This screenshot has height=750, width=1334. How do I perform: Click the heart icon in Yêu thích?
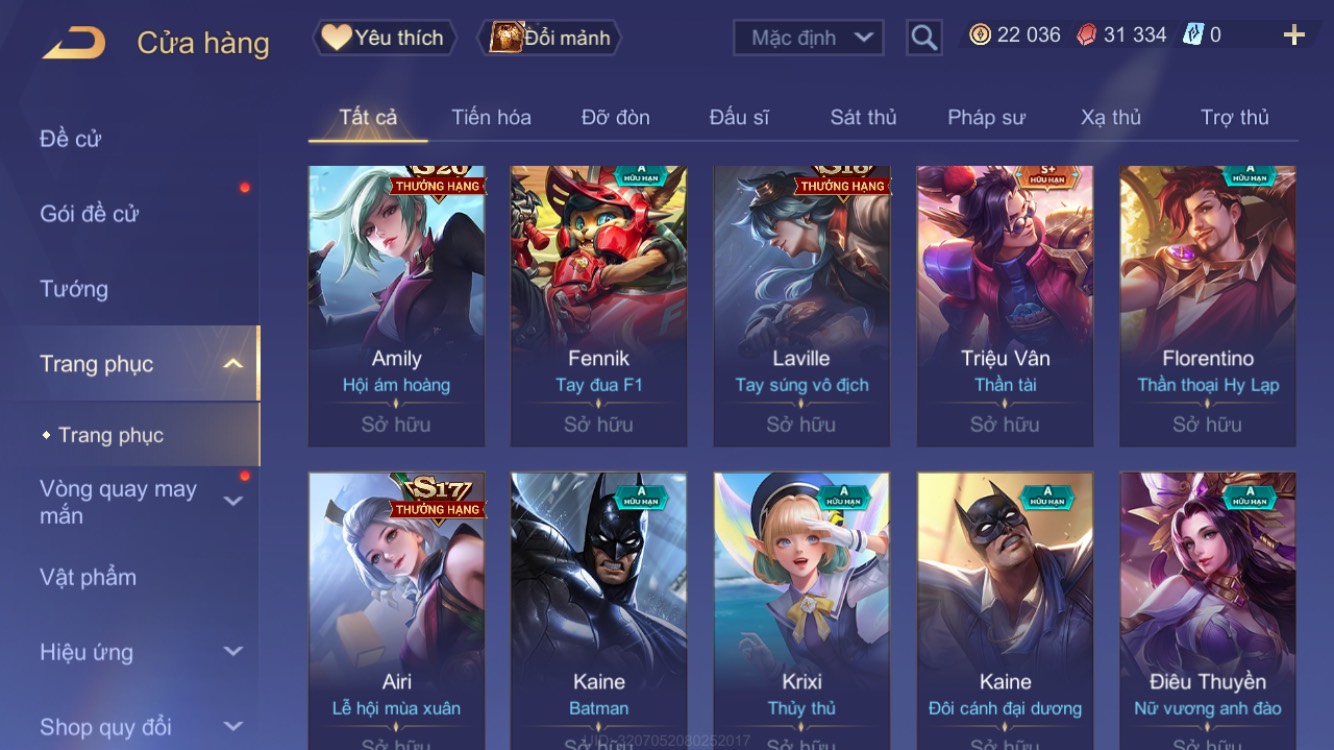point(336,37)
